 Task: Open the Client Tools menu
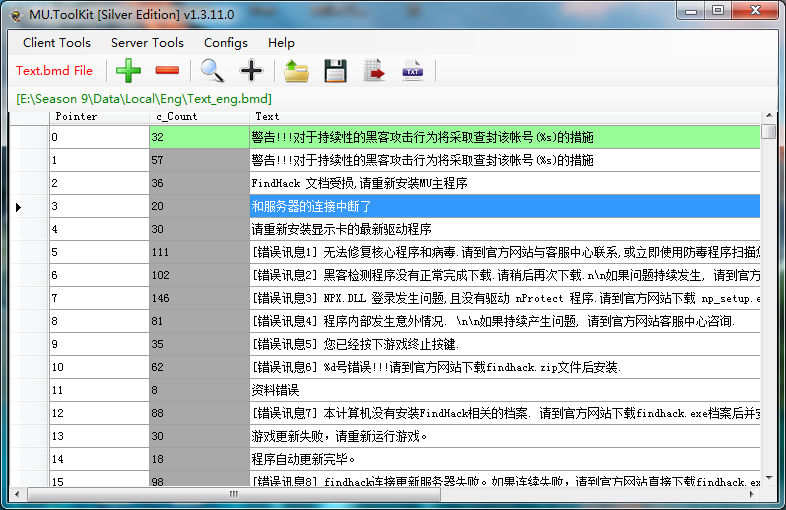[57, 43]
